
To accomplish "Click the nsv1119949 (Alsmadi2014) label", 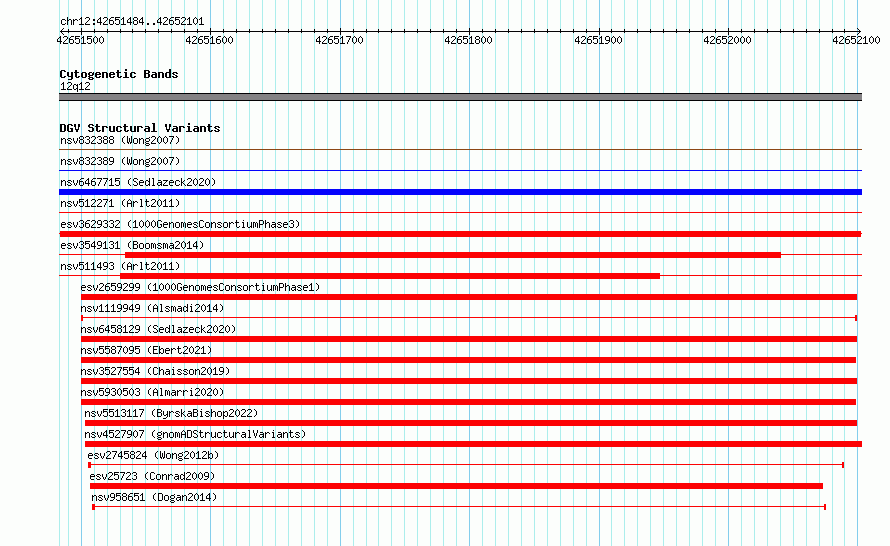I will click(x=152, y=308).
